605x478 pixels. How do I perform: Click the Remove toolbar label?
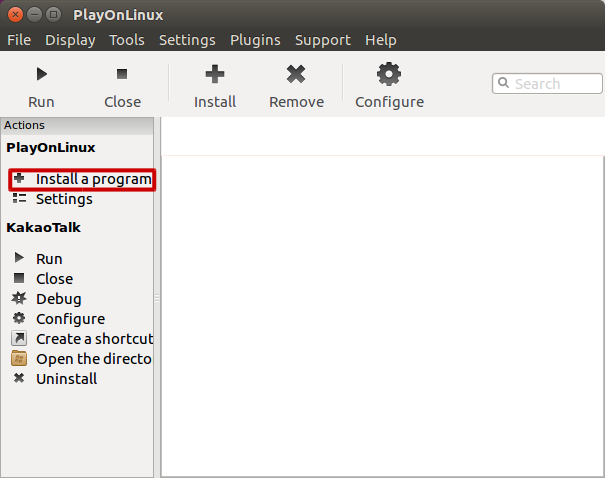point(296,102)
